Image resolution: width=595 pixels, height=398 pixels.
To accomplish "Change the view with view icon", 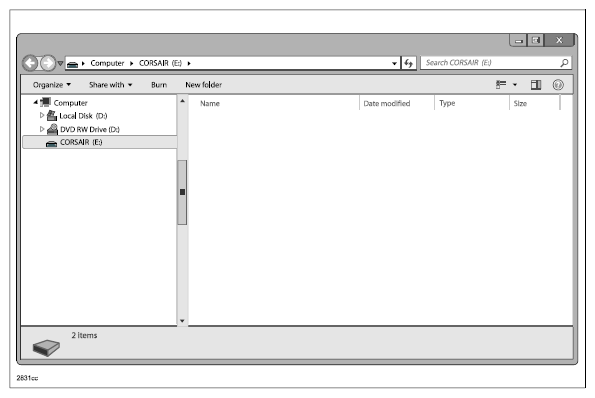I will click(501, 84).
